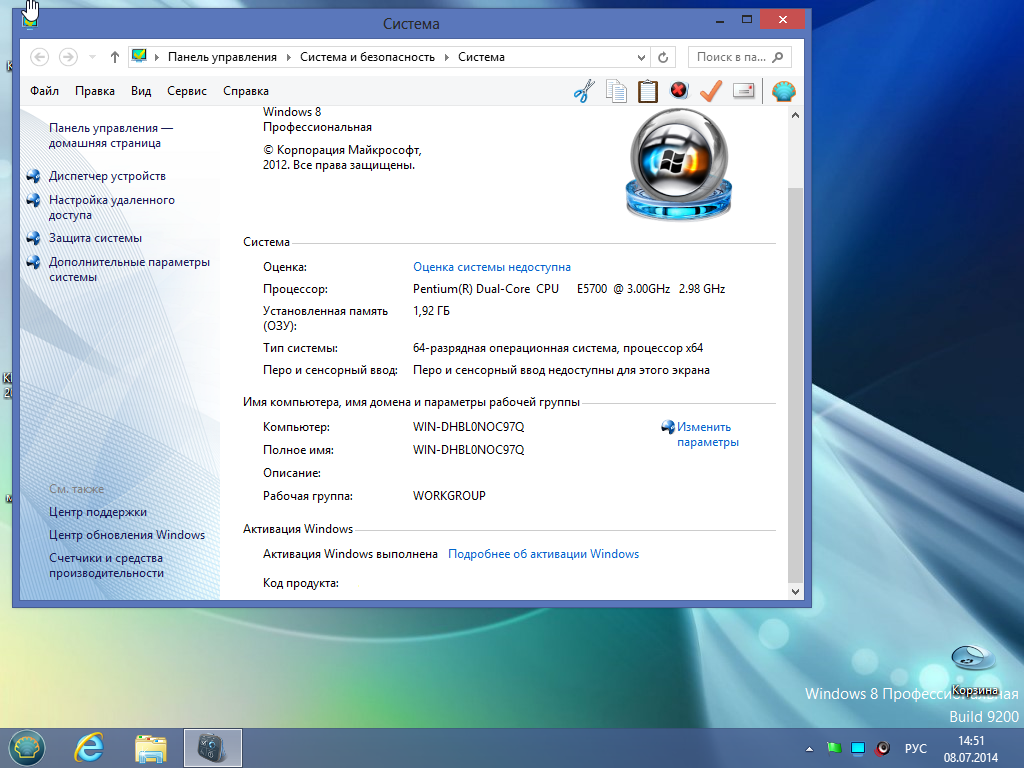Open the Корзина recycle bin on the desktop
The width and height of the screenshot is (1024, 768).
[x=974, y=670]
